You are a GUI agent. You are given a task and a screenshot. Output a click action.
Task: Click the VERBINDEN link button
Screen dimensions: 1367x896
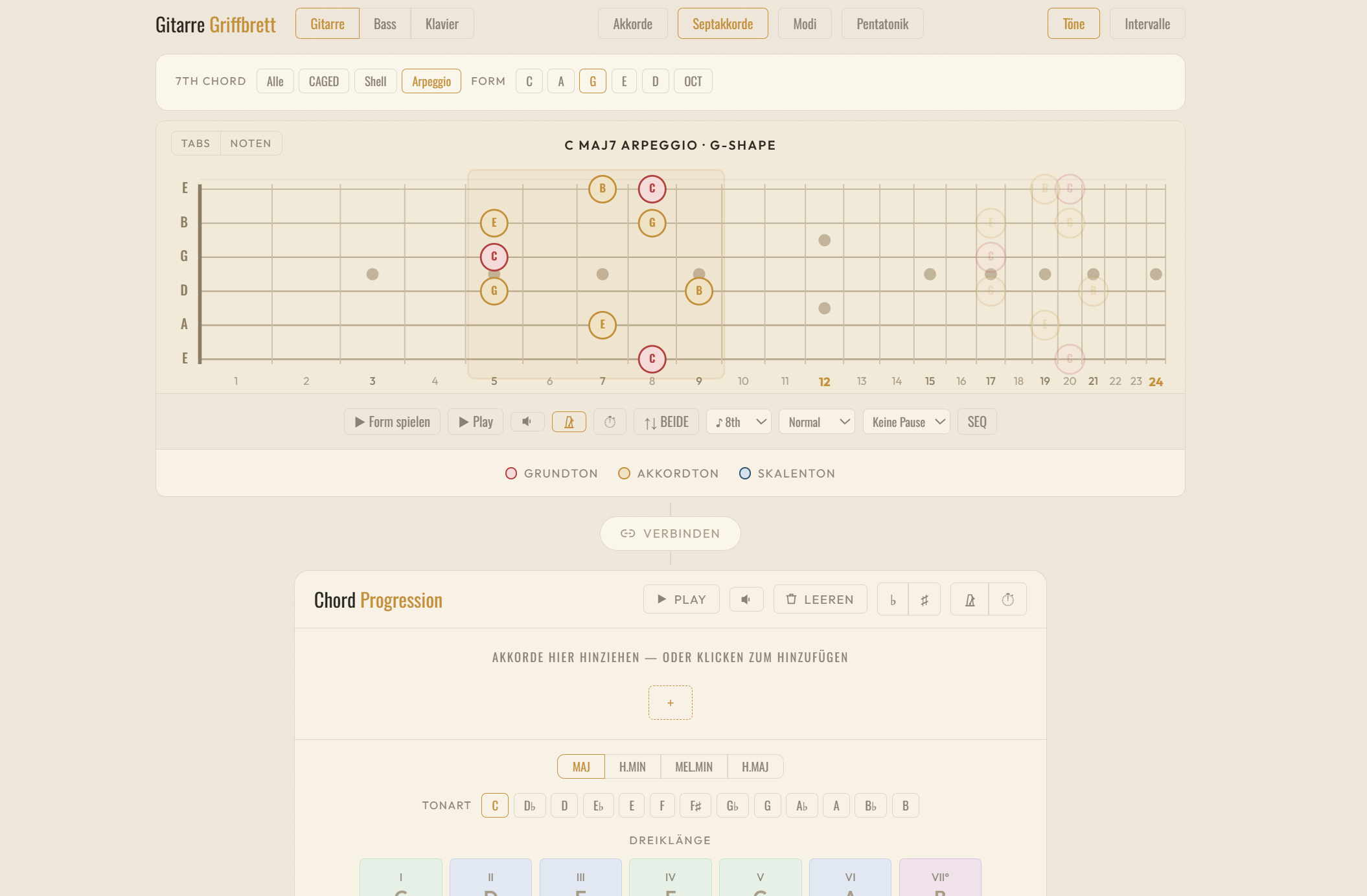[x=671, y=533]
